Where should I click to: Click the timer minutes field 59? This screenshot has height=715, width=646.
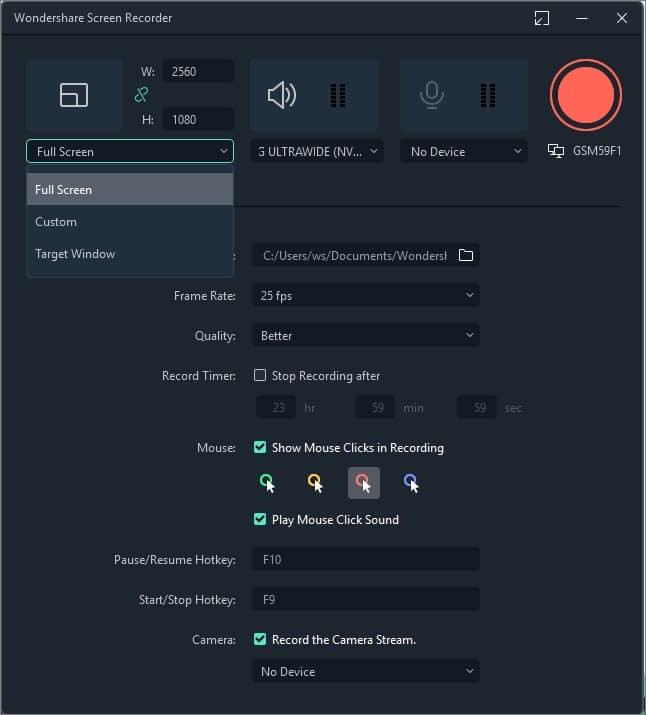pos(375,407)
